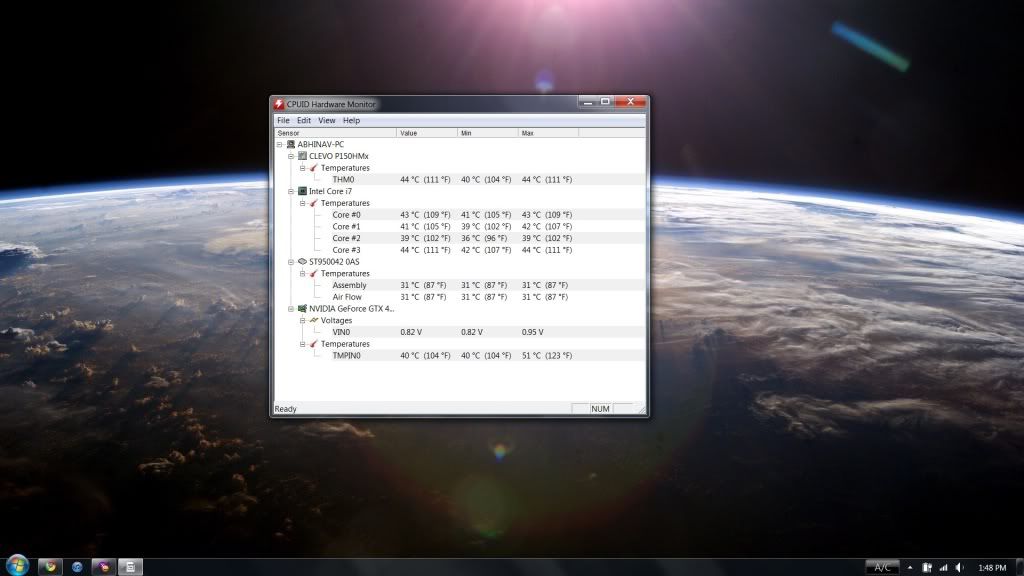Select the CLEVO P150HMx label
Image resolution: width=1024 pixels, height=576 pixels.
[x=339, y=156]
